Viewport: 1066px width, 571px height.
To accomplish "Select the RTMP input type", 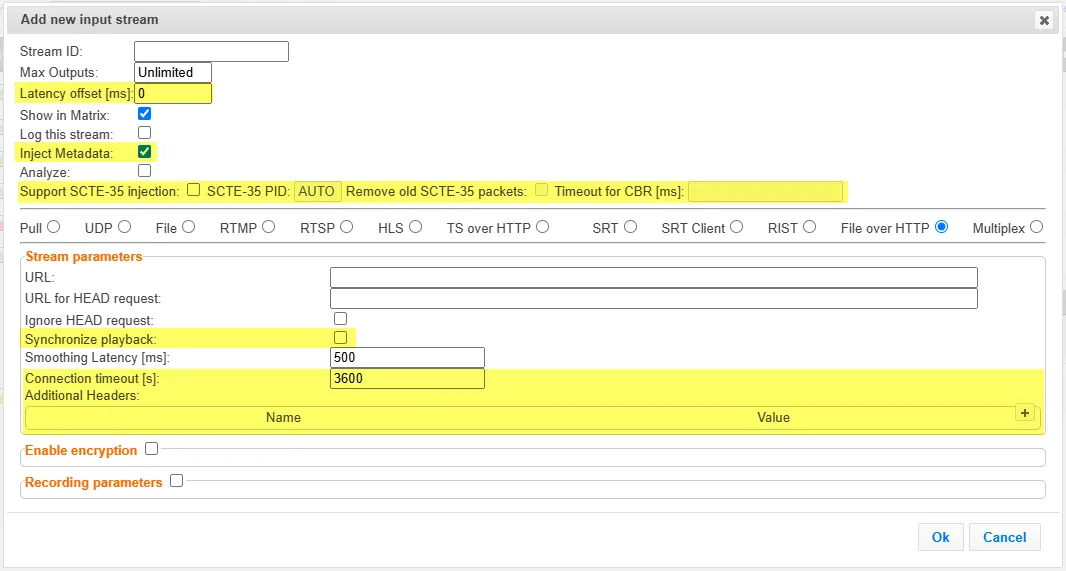I will (269, 226).
